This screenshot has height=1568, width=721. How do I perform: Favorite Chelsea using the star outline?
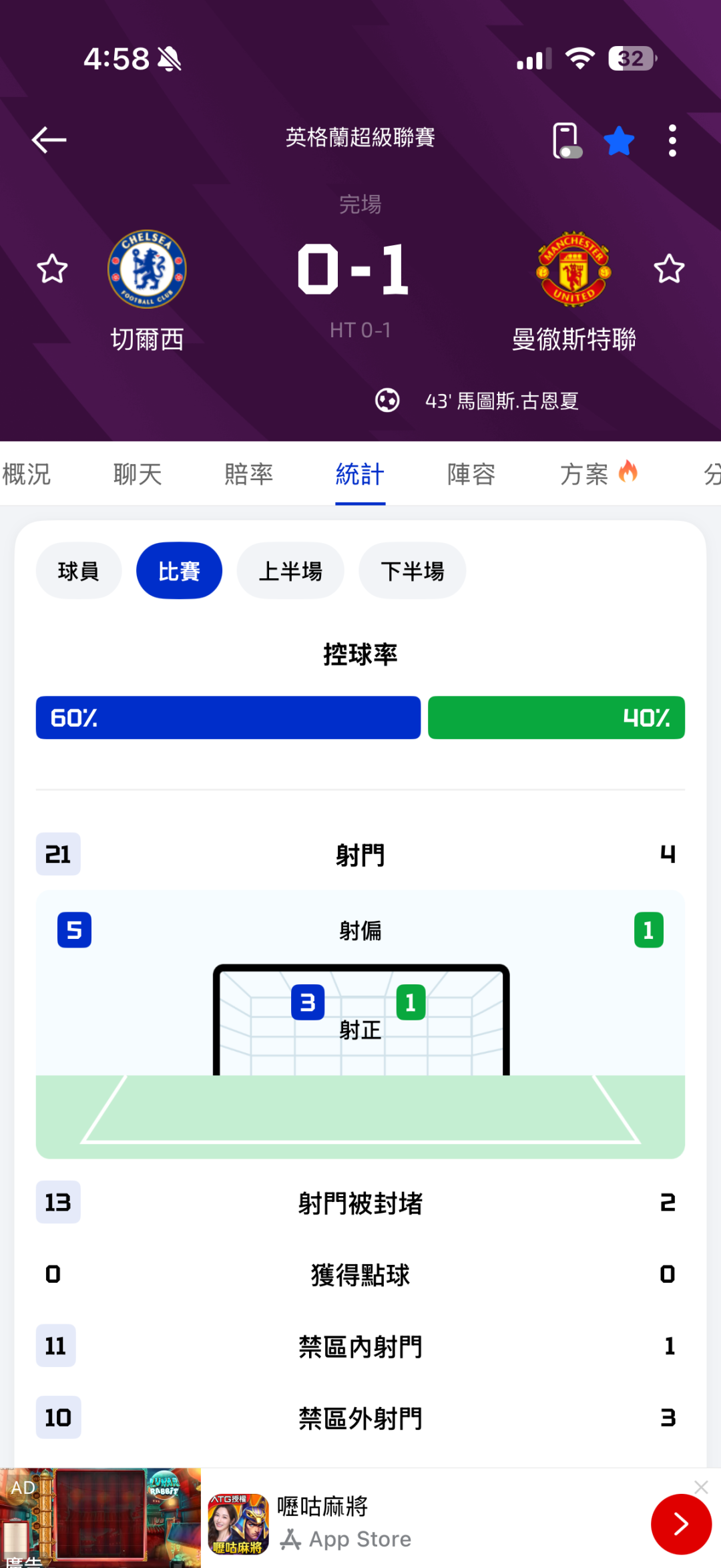click(x=52, y=269)
